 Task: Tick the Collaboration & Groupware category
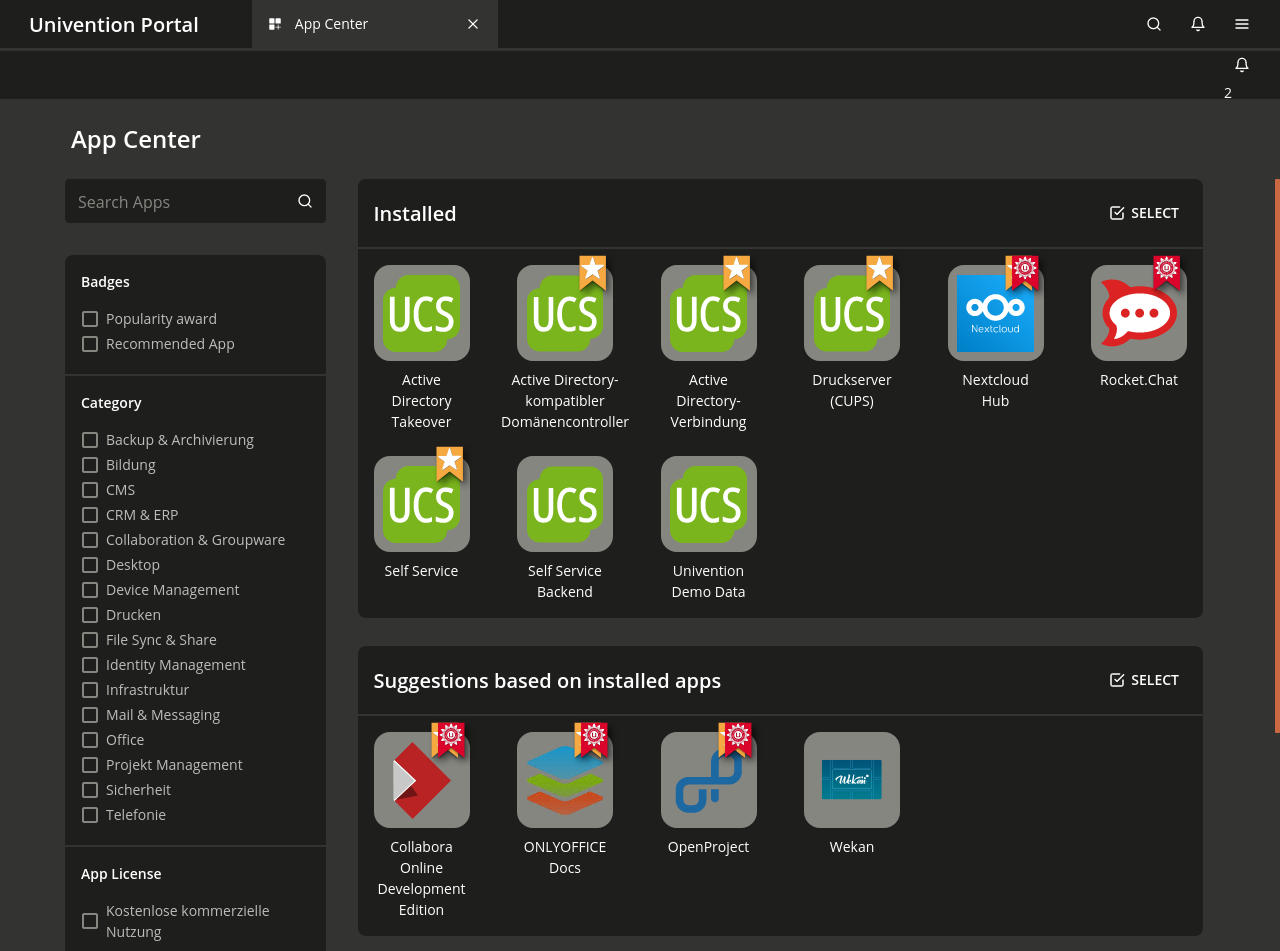click(90, 540)
